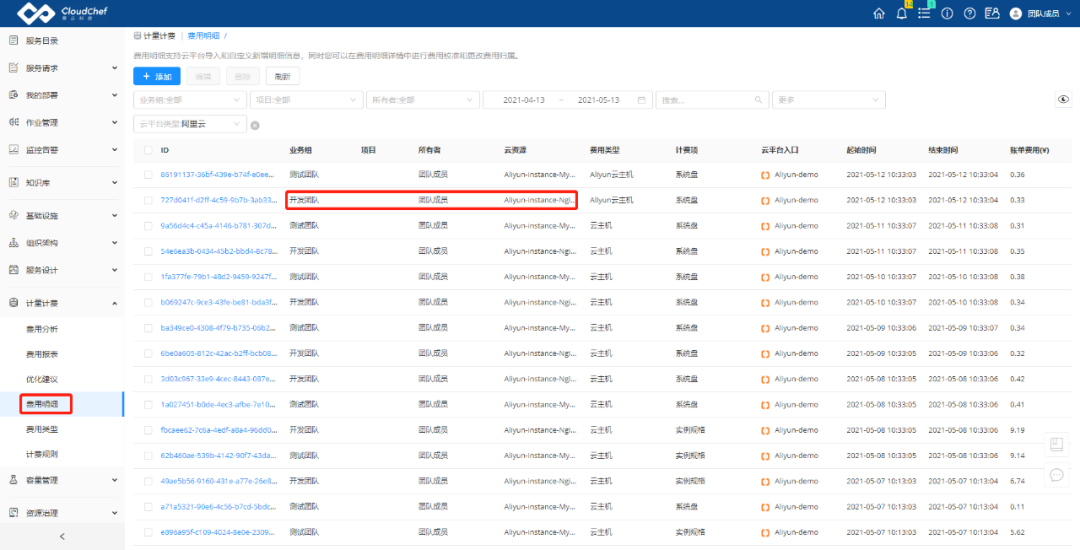
Task: Tick the checkbox for row e896a95f
Action: click(148, 532)
